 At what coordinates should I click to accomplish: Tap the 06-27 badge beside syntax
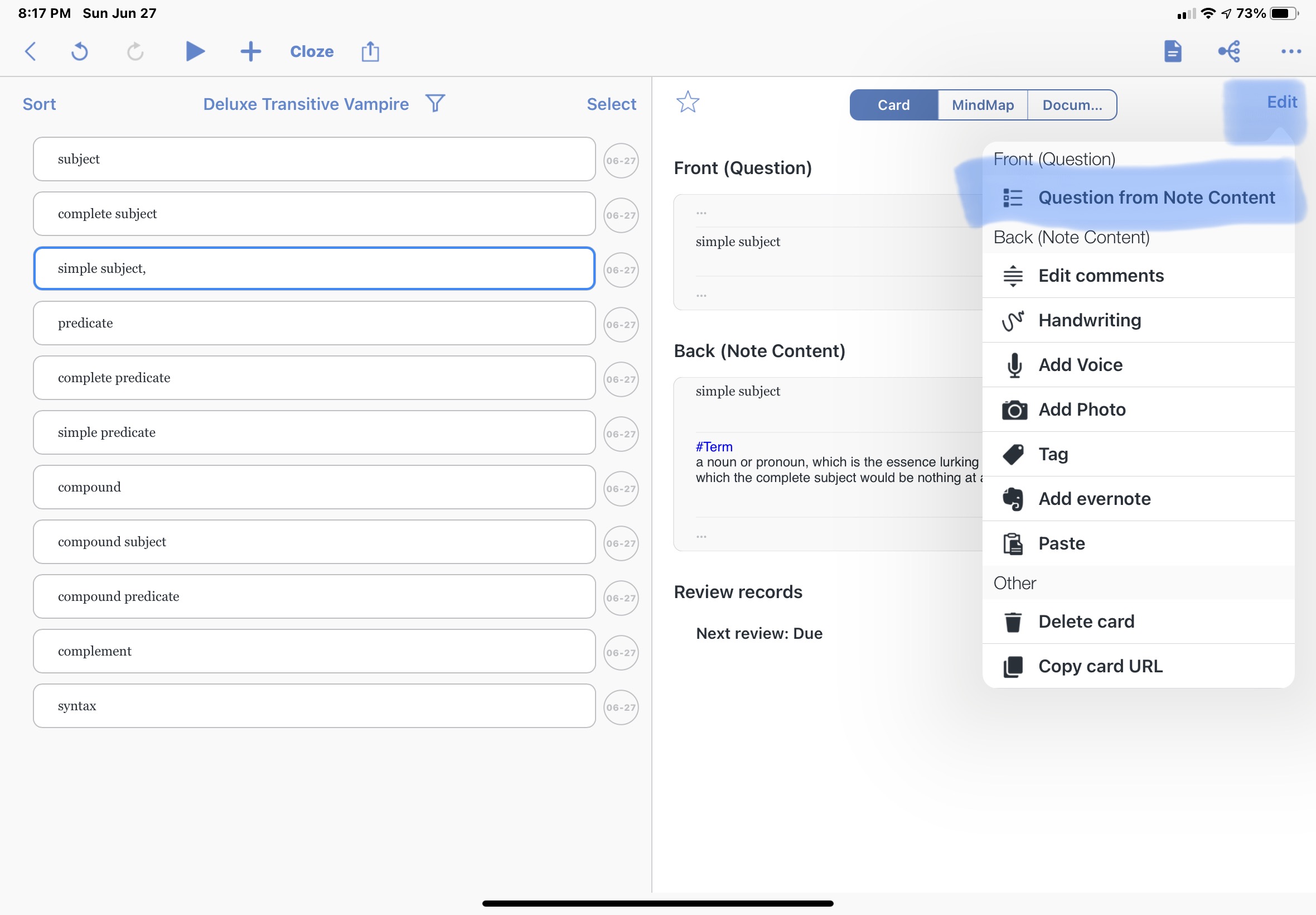(621, 707)
